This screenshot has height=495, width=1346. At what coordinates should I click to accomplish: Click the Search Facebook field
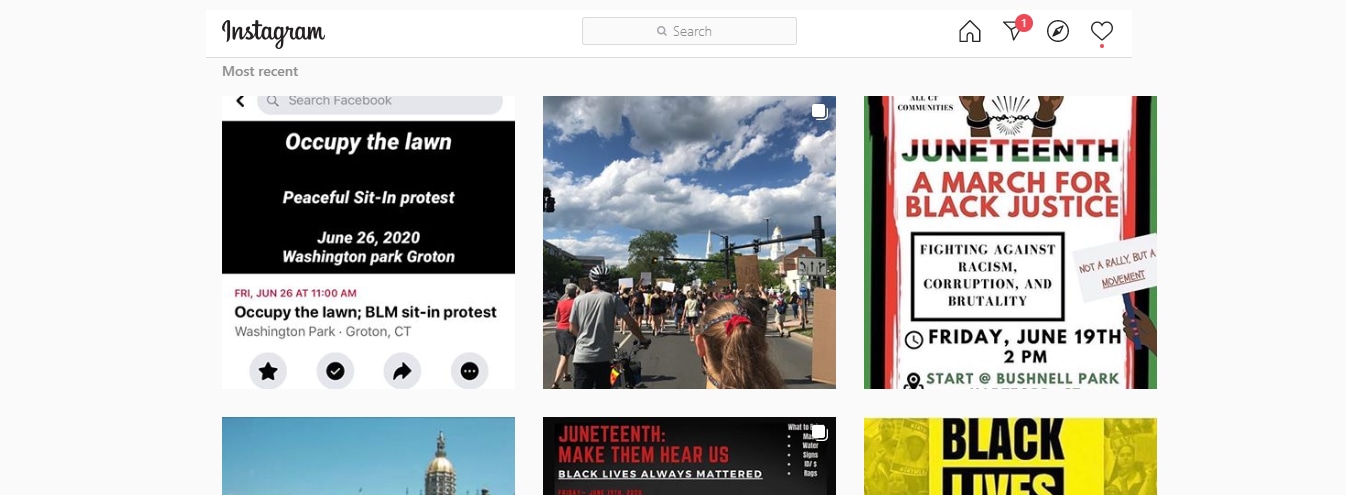tap(380, 101)
